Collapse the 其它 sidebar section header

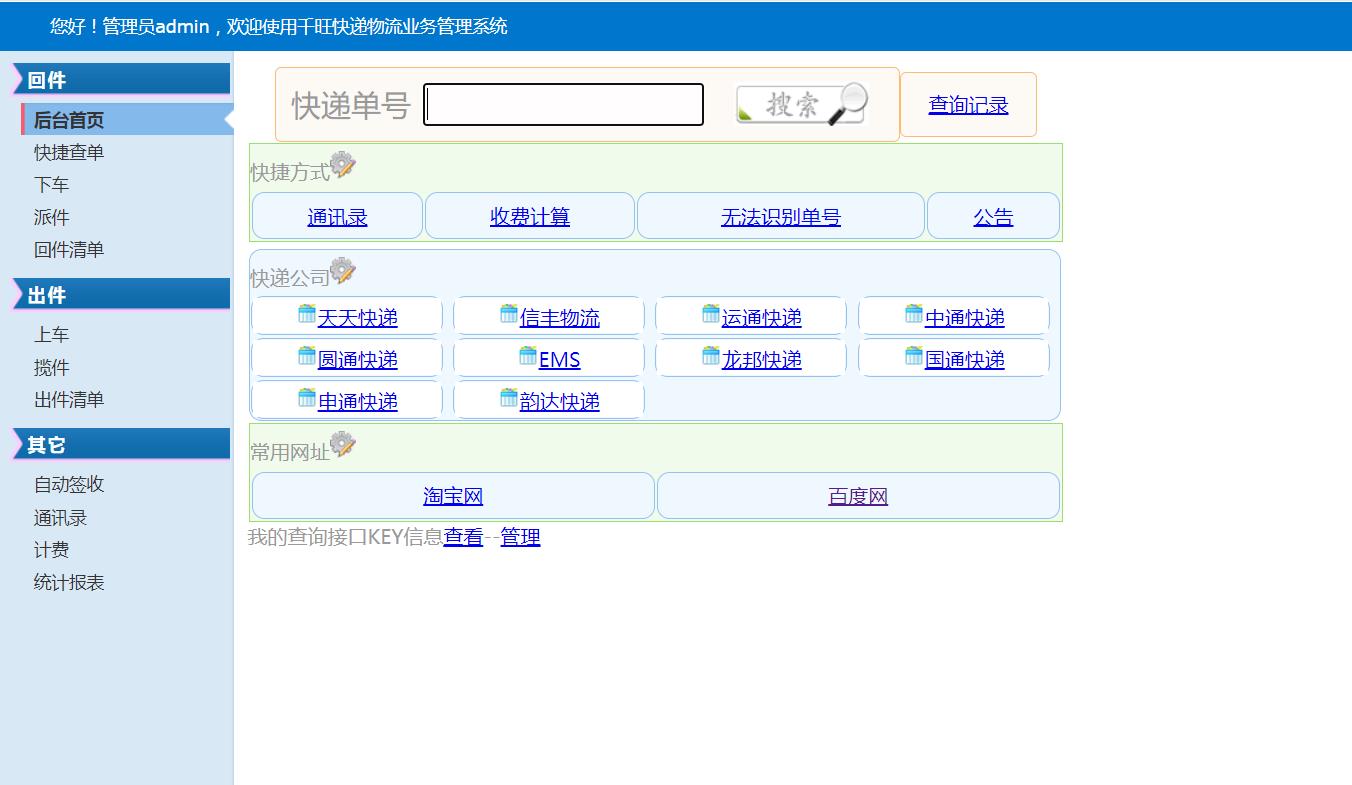click(121, 444)
